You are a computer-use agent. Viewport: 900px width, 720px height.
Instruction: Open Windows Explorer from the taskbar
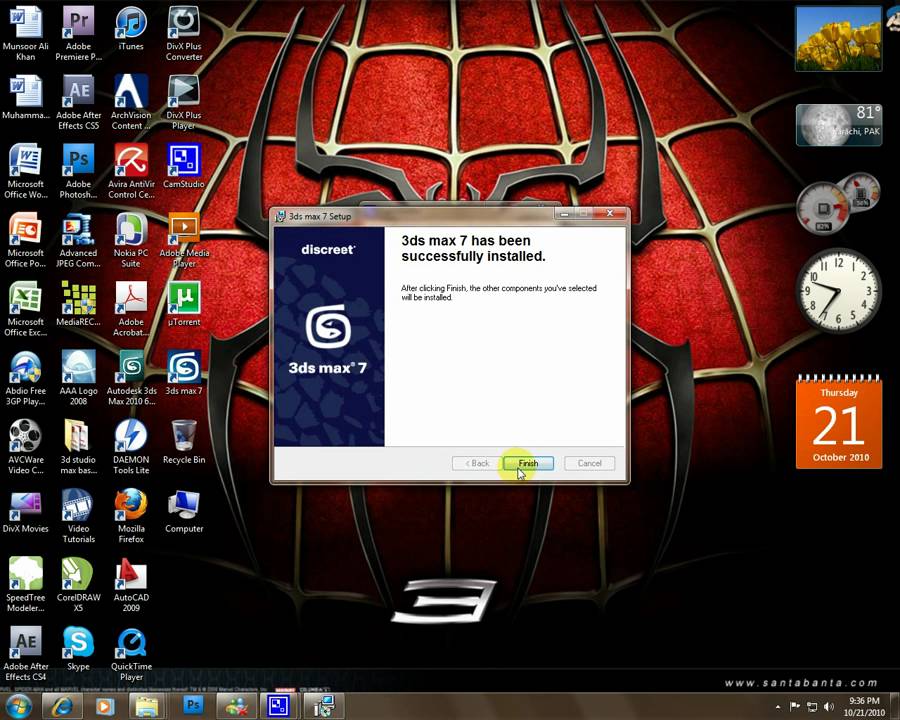click(146, 706)
